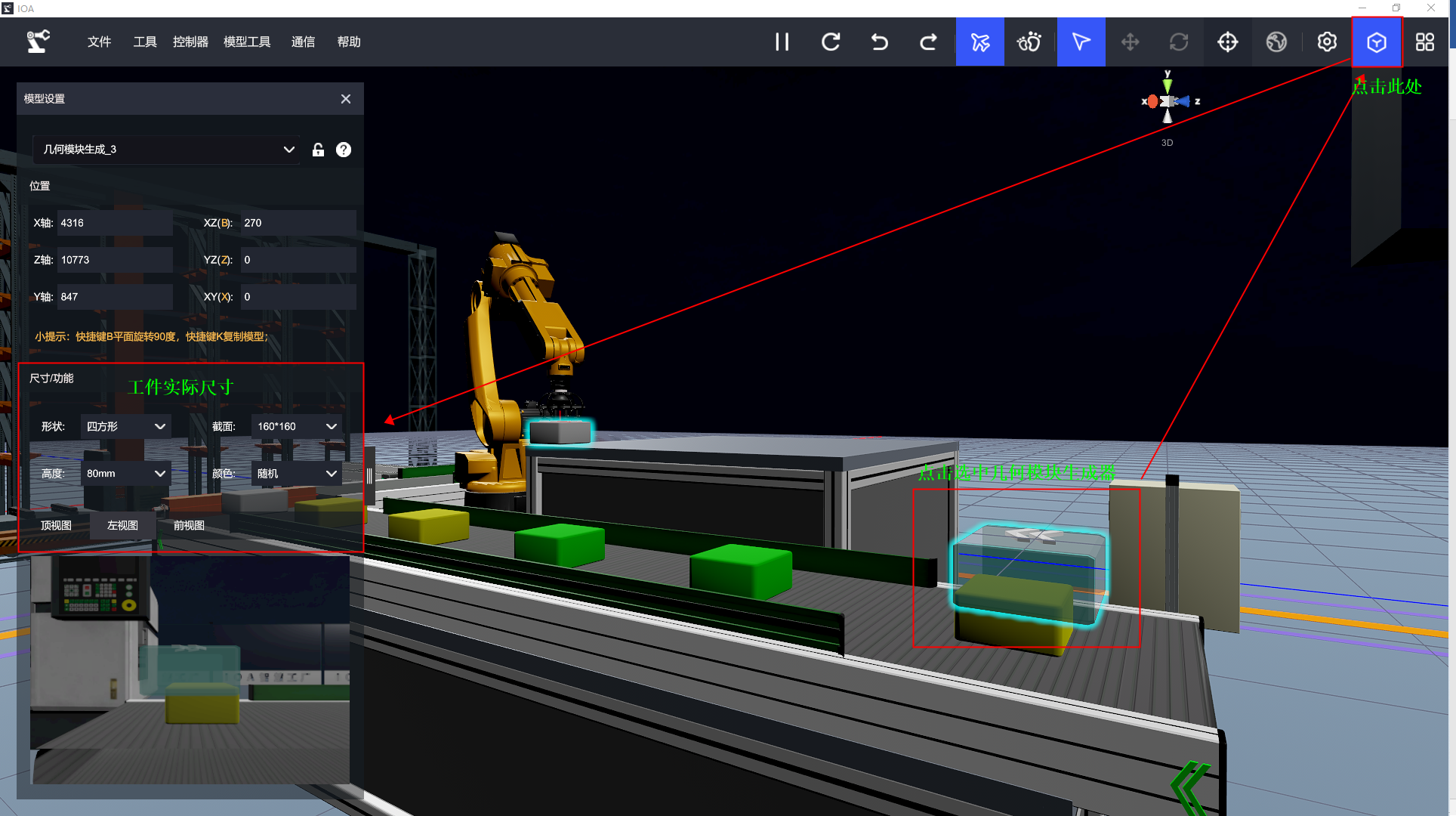Switch to 左视图 left view
Screen dimensions: 1456x816
pyautogui.click(x=122, y=525)
